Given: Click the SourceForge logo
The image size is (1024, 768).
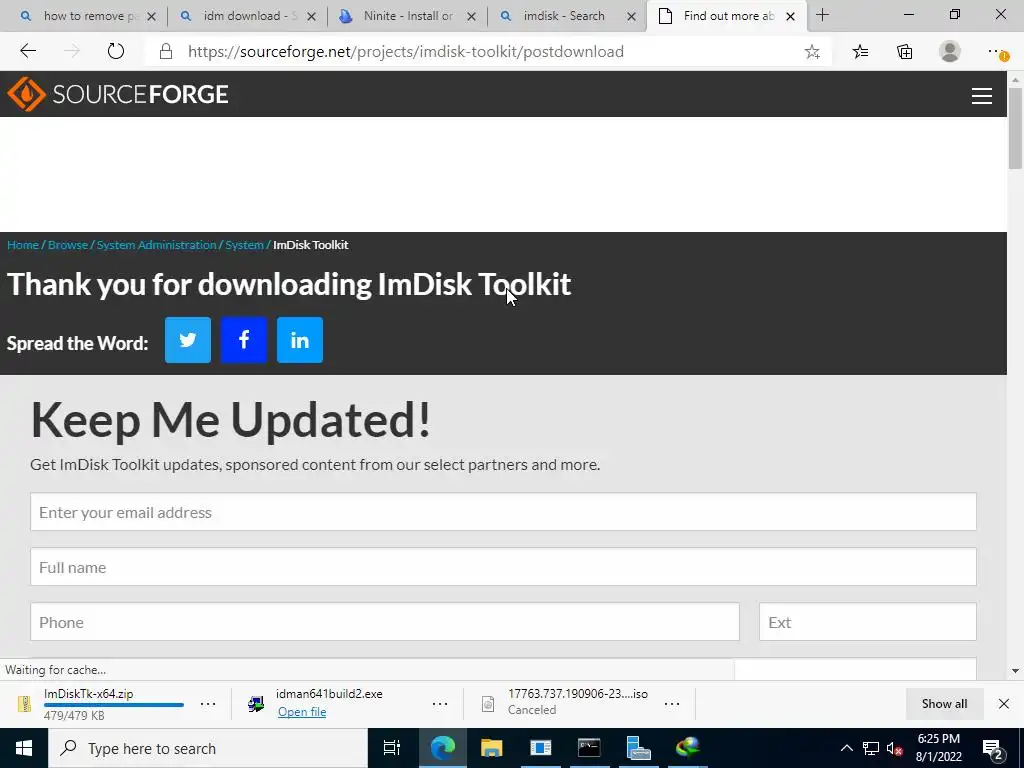Looking at the screenshot, I should 118,94.
